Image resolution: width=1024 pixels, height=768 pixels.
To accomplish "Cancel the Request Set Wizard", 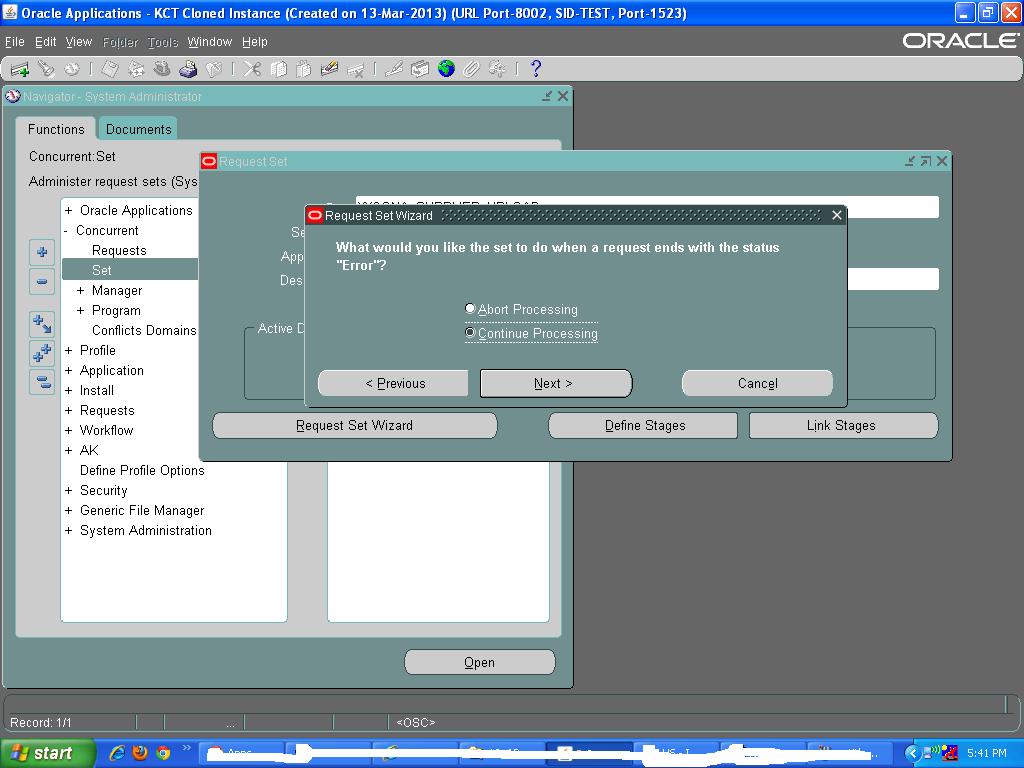I will 758,383.
